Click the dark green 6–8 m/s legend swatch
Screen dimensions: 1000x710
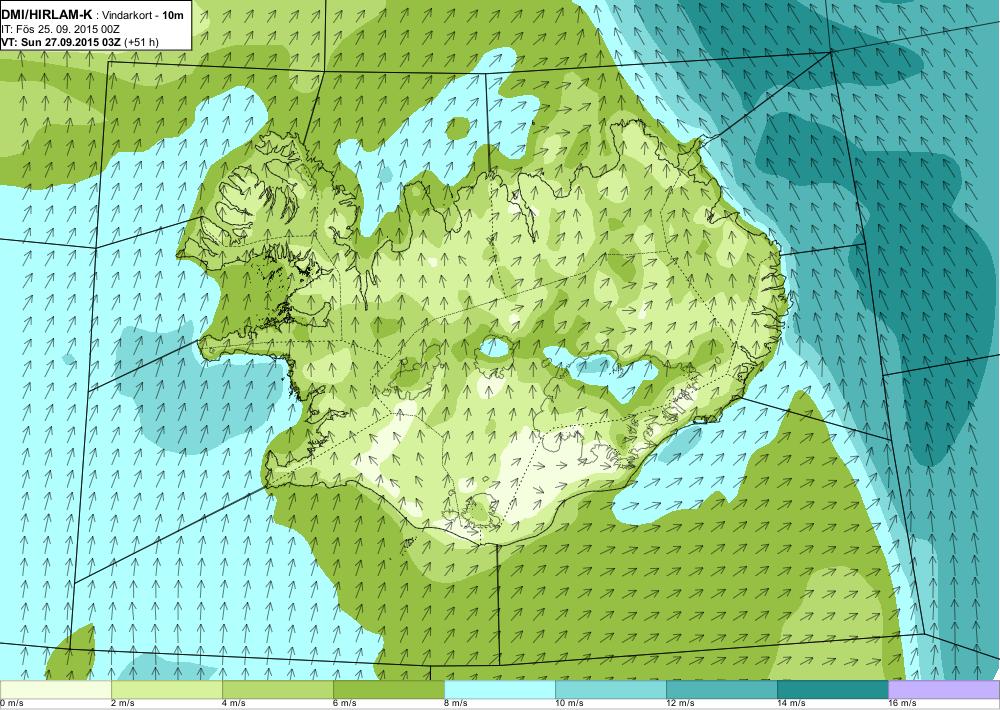tap(388, 690)
